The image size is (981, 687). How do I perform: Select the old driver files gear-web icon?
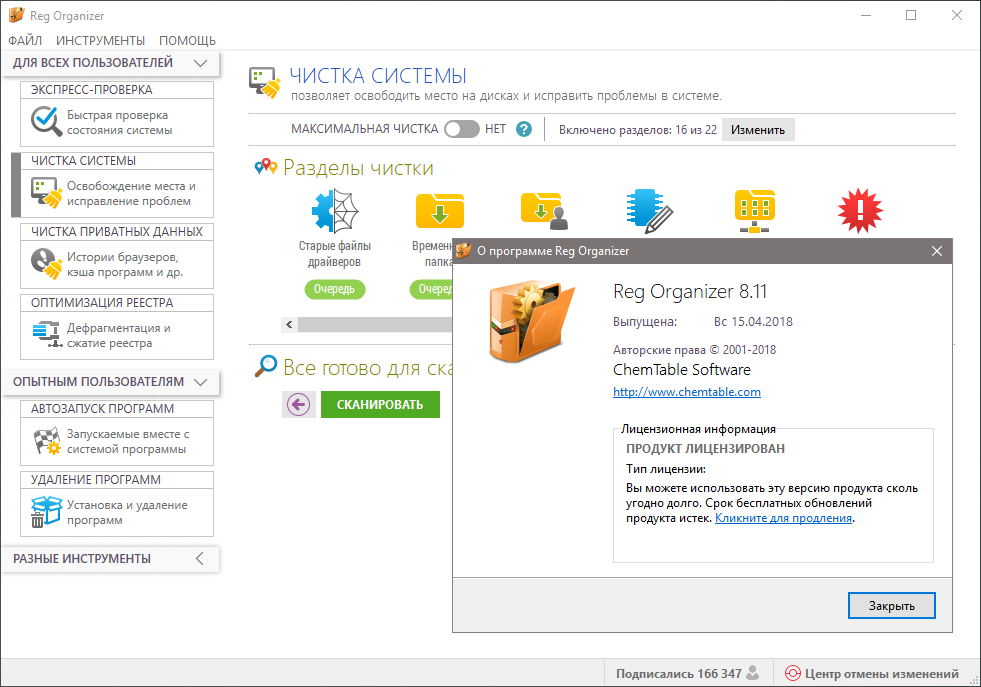(335, 211)
